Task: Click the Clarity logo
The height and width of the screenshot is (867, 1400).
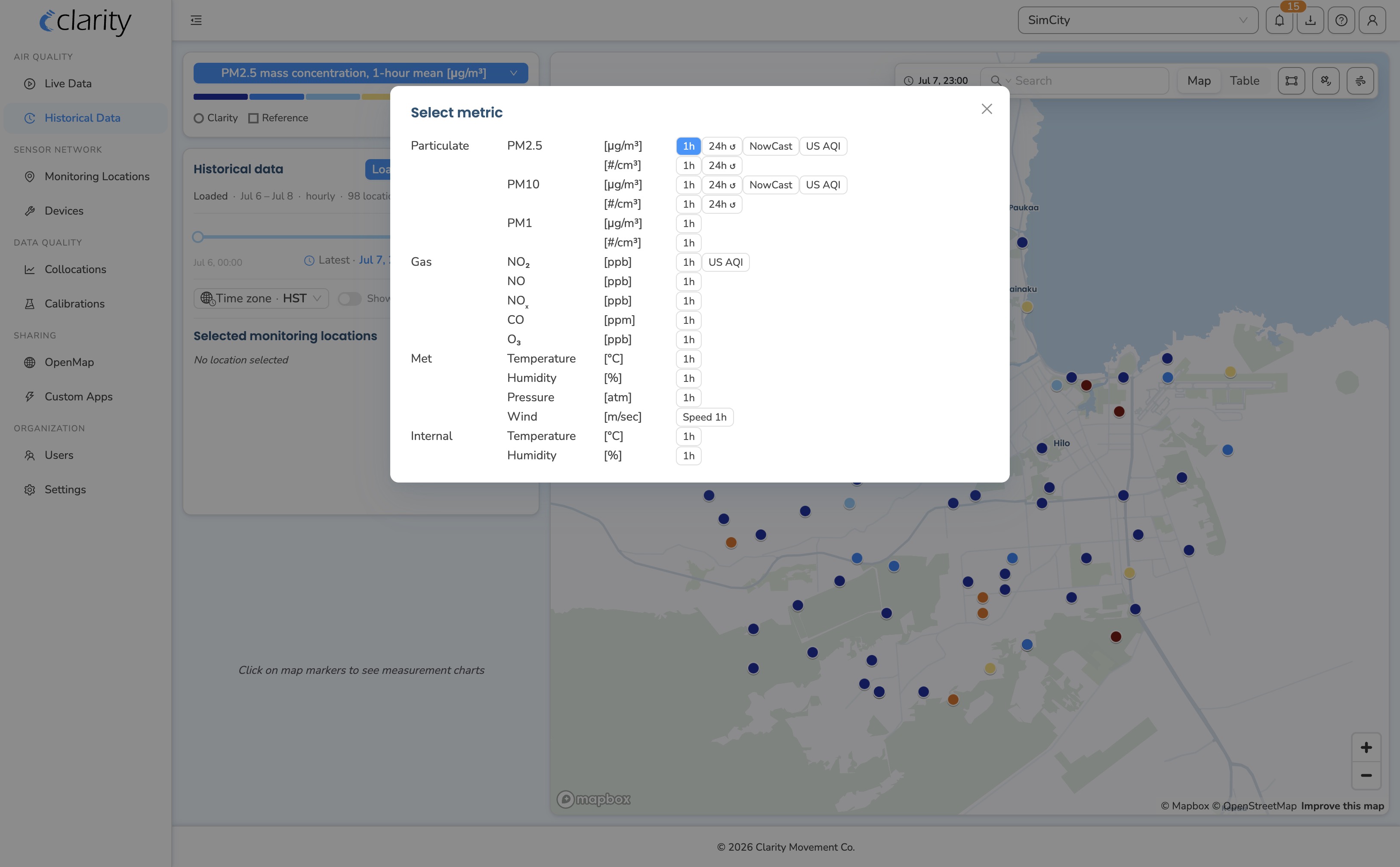Action: pos(86,22)
